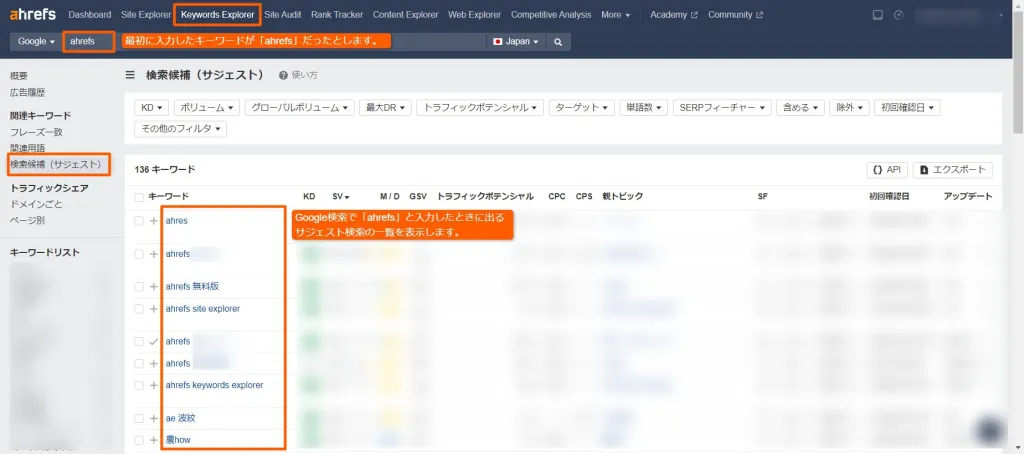Open the 単語数 filter dropdown
The image size is (1024, 454).
pos(643,108)
